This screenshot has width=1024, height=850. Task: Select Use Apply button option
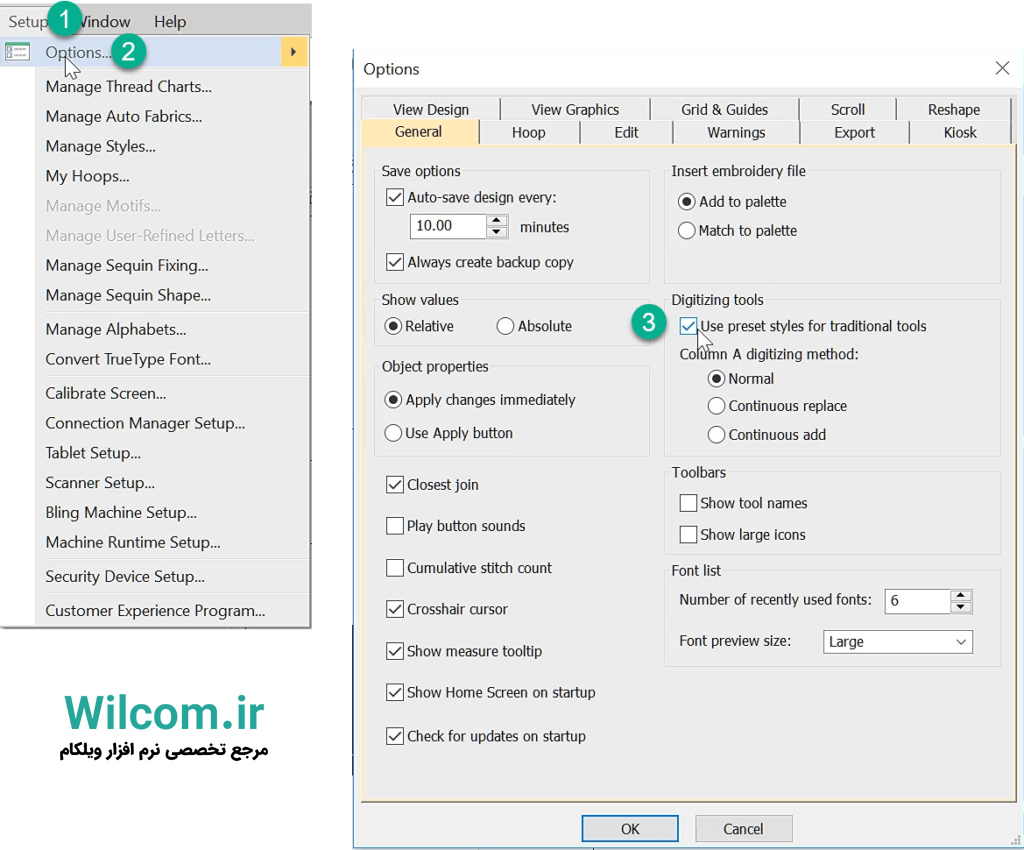click(x=393, y=433)
